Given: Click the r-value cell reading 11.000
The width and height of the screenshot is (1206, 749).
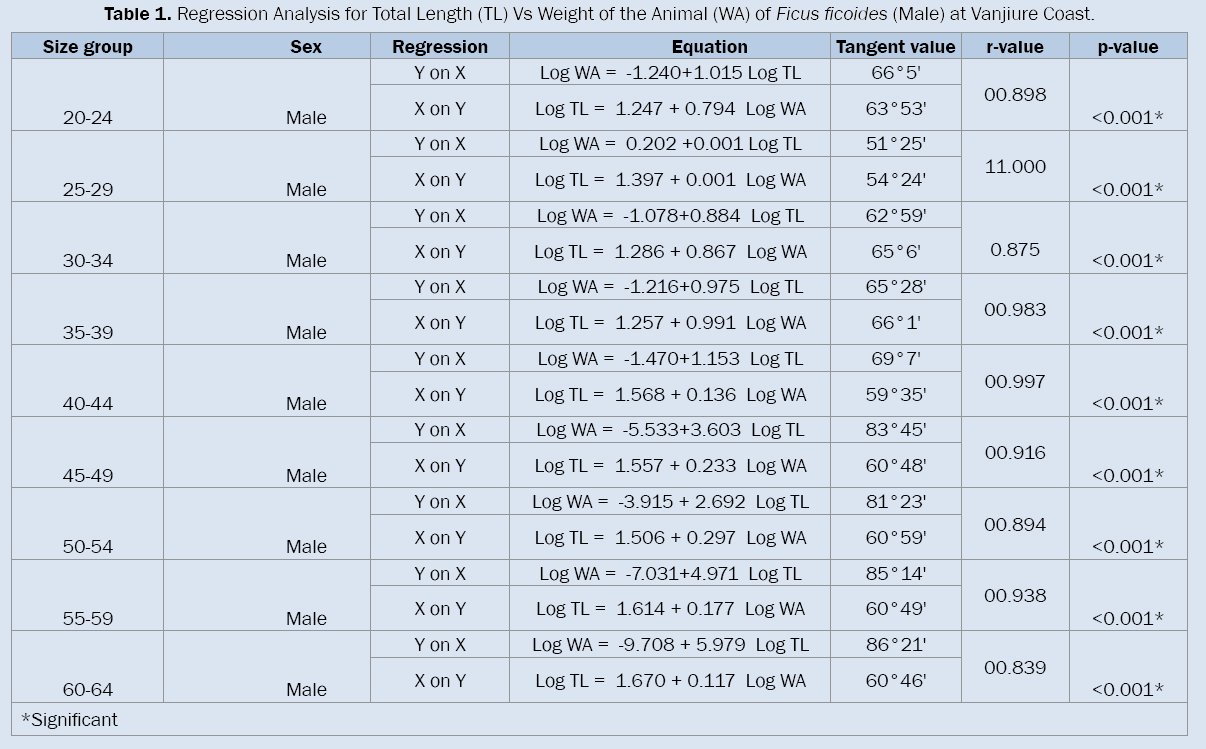Looking at the screenshot, I should click(1015, 167).
